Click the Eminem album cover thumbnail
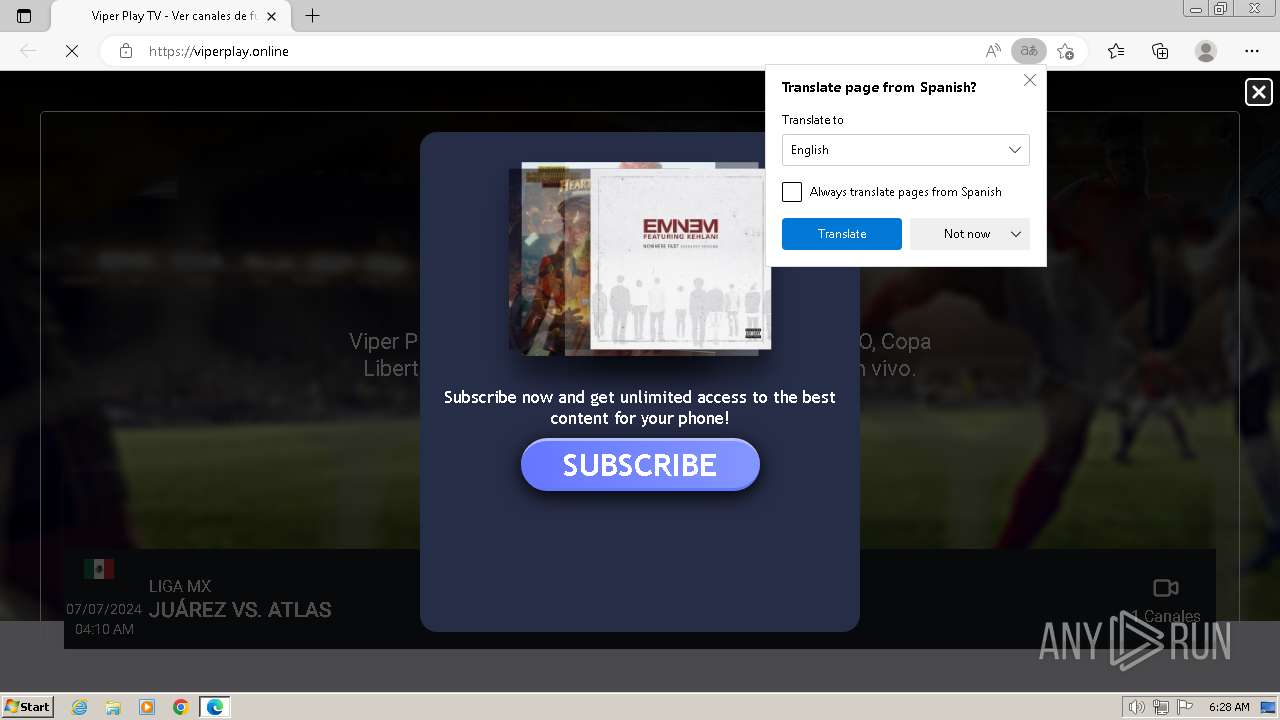The image size is (1280, 720). pyautogui.click(x=678, y=259)
